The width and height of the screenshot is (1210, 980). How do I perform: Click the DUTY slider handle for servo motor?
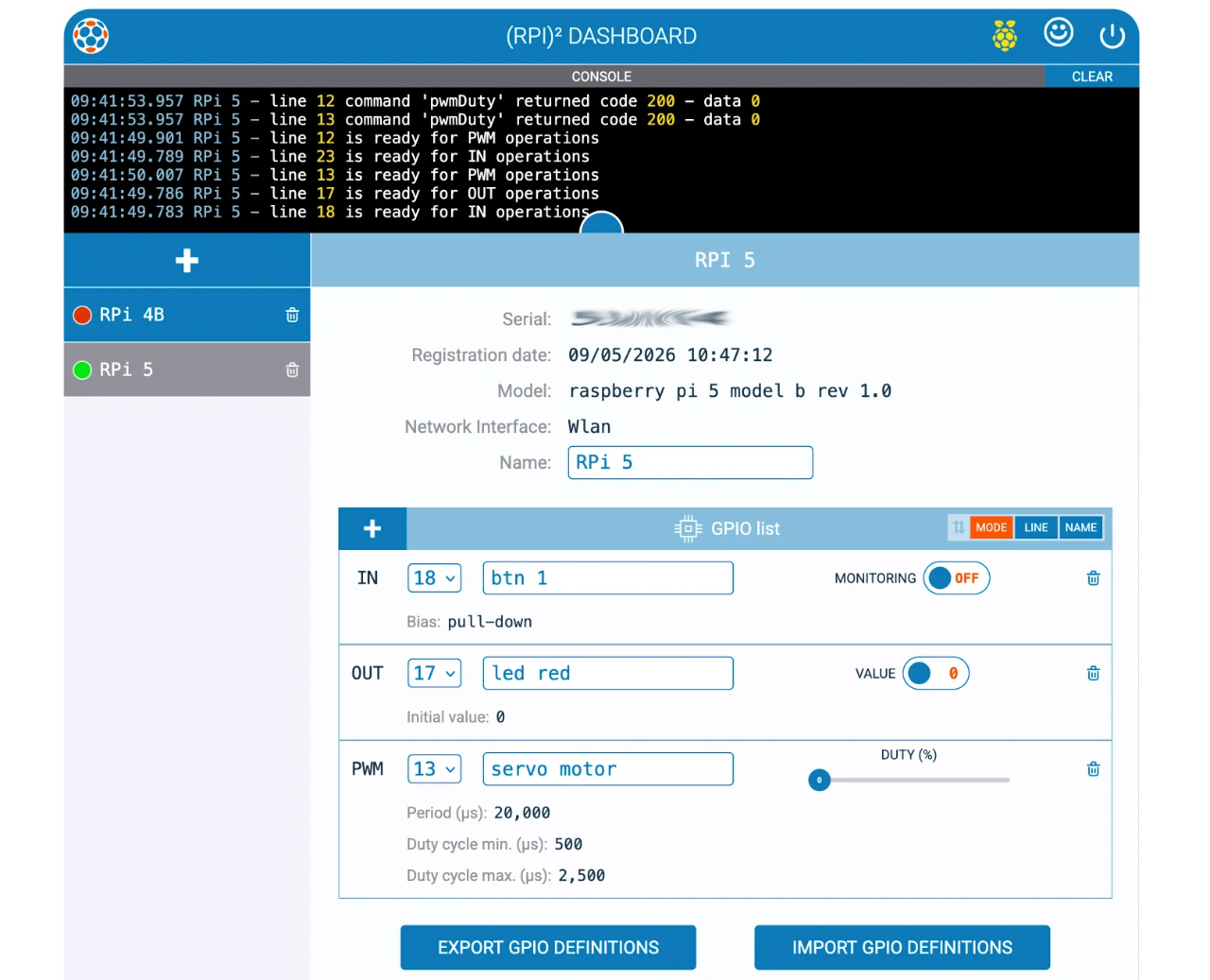point(820,780)
